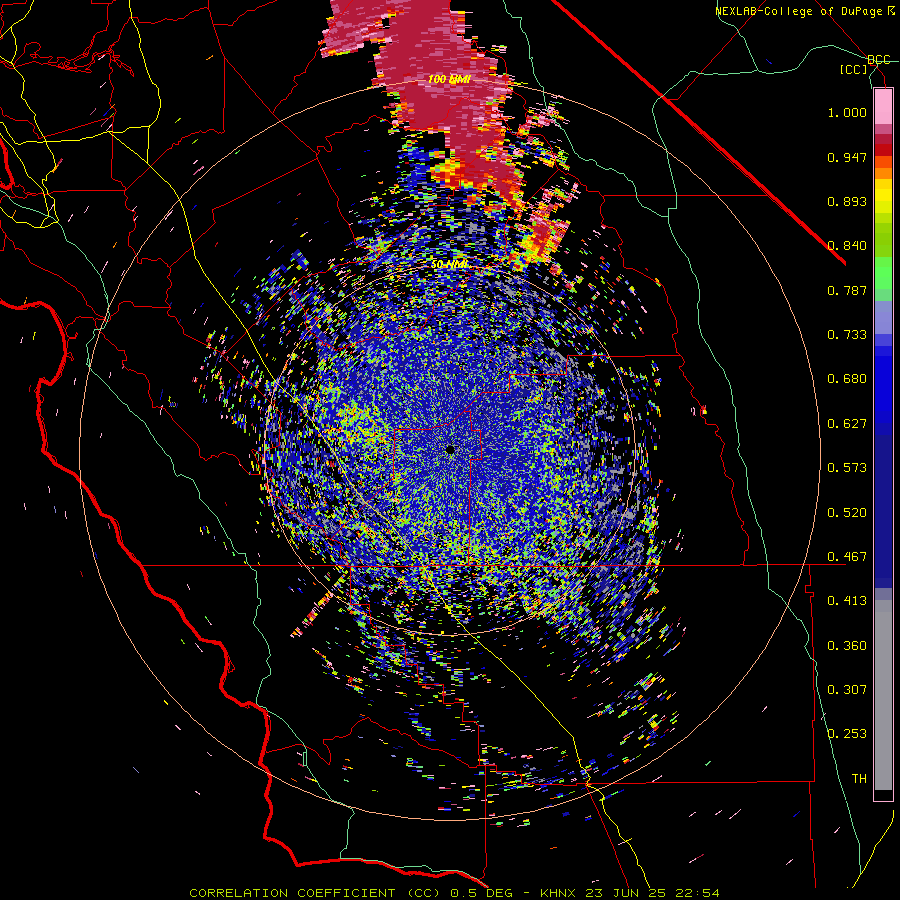Click the 0.413 color scale value
The height and width of the screenshot is (900, 900).
click(x=847, y=601)
